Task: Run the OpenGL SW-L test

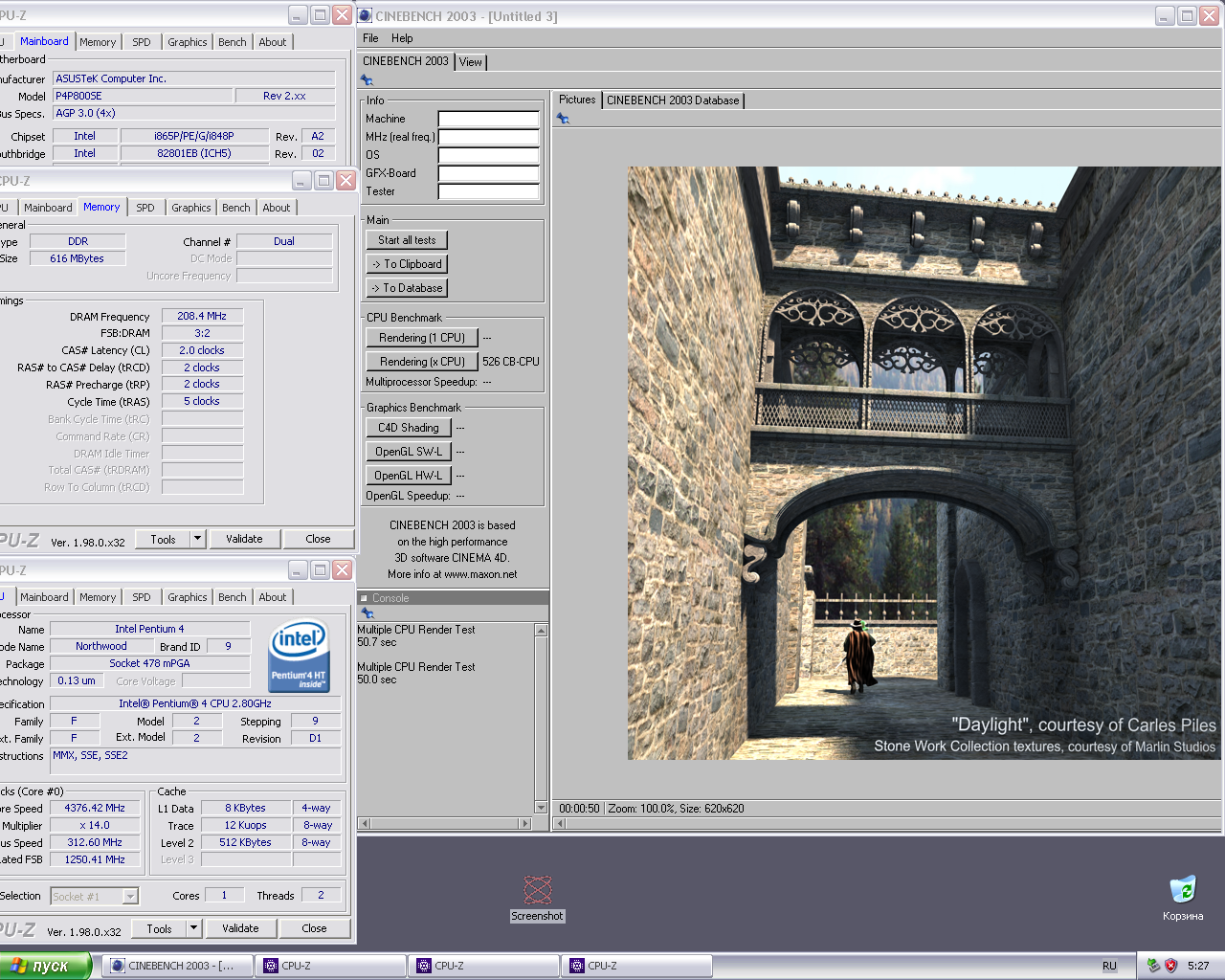Action: pyautogui.click(x=409, y=452)
